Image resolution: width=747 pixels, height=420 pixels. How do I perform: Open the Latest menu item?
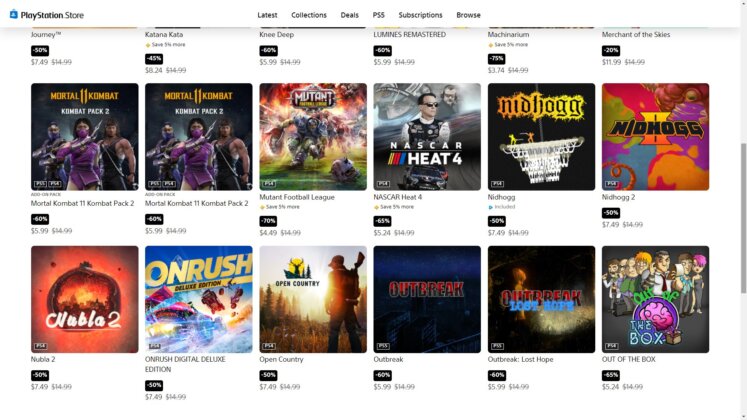point(267,15)
